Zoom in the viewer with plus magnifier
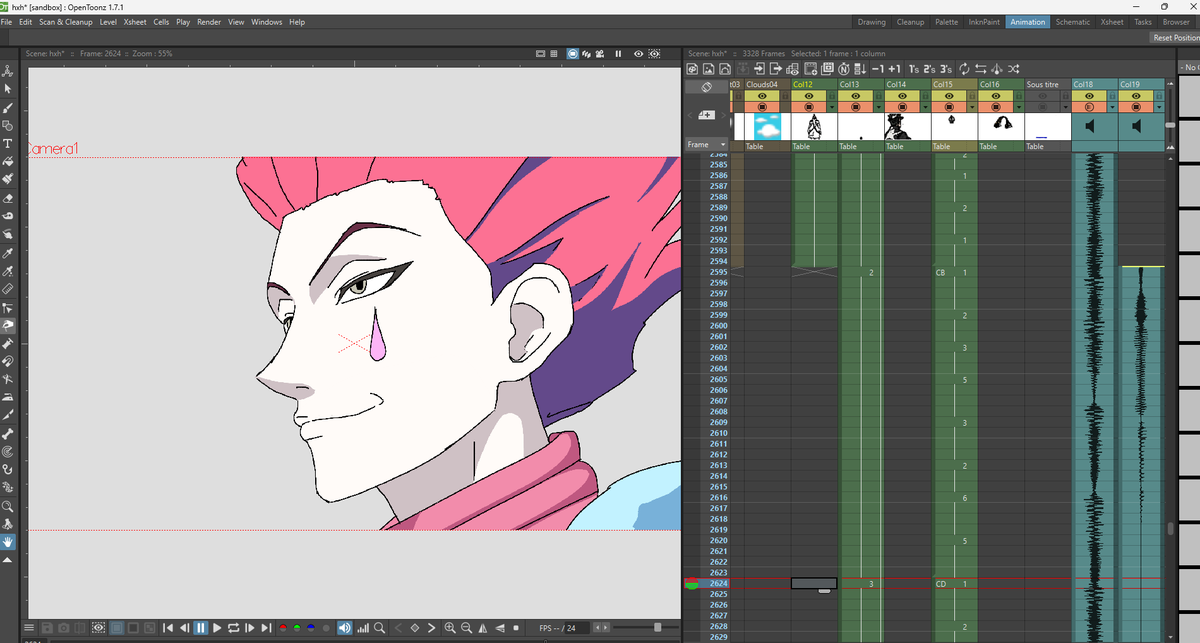 tap(449, 628)
